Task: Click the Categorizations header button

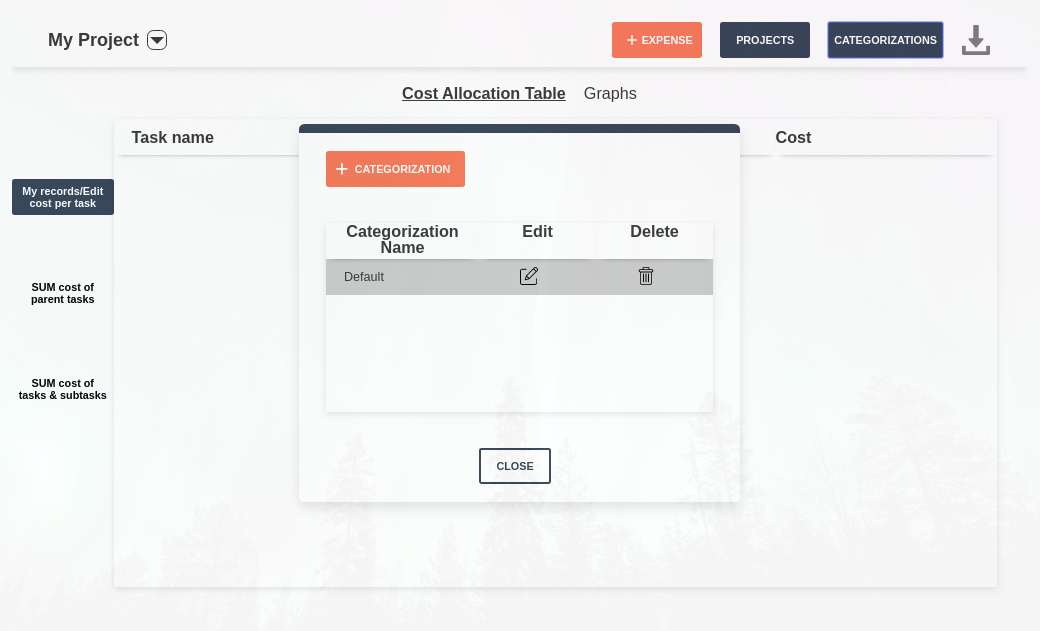Action: (885, 40)
